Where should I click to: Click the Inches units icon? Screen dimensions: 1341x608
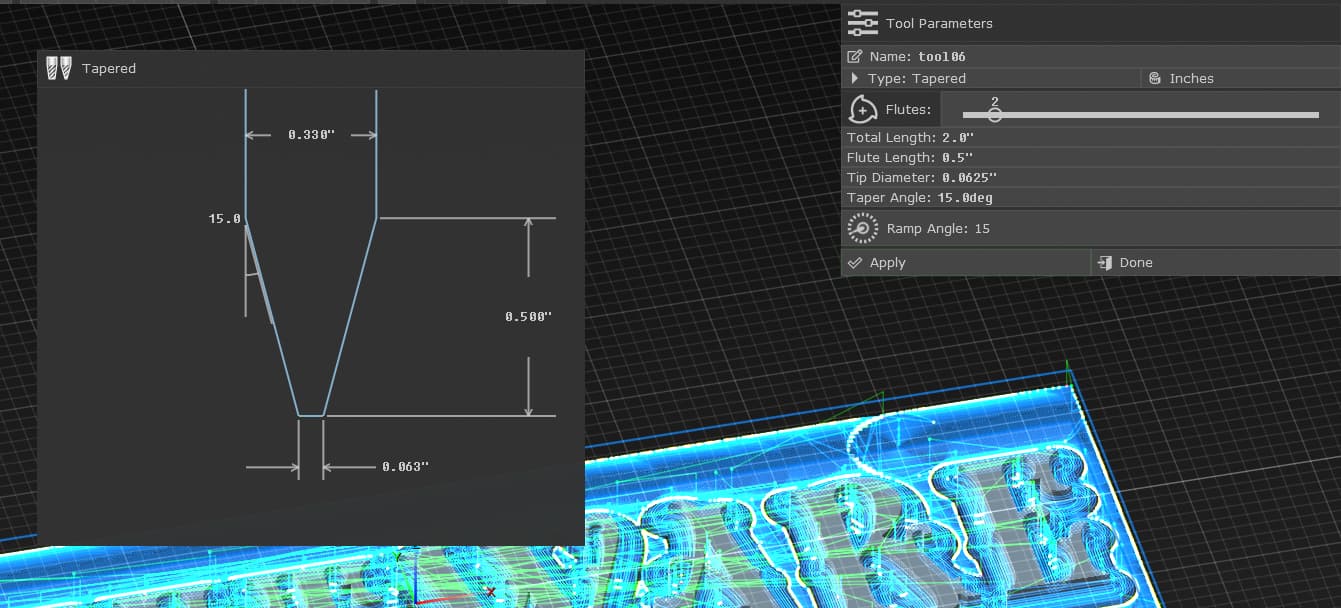pos(1155,79)
